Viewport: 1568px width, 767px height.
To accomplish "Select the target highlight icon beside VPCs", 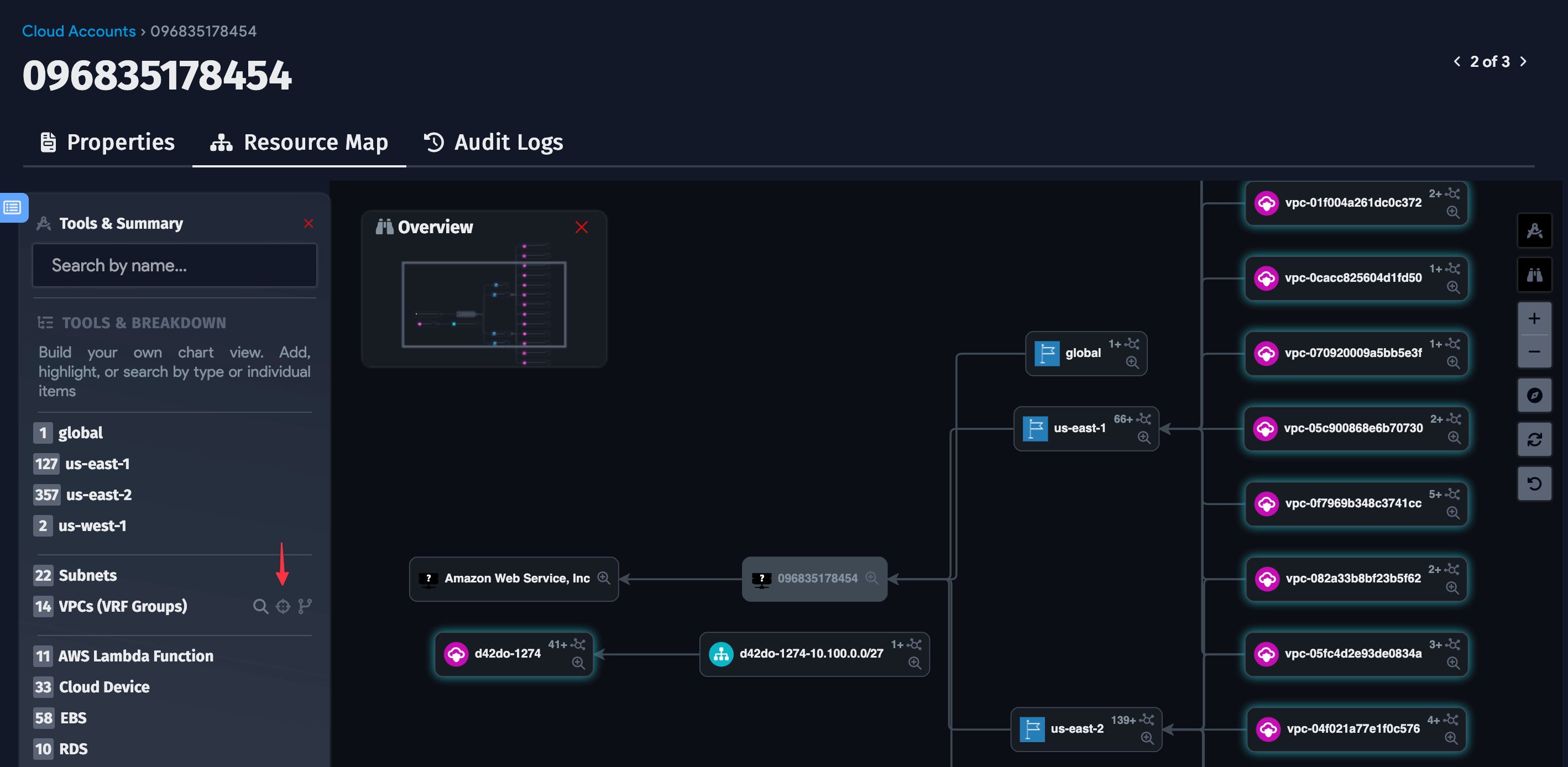I will (283, 606).
